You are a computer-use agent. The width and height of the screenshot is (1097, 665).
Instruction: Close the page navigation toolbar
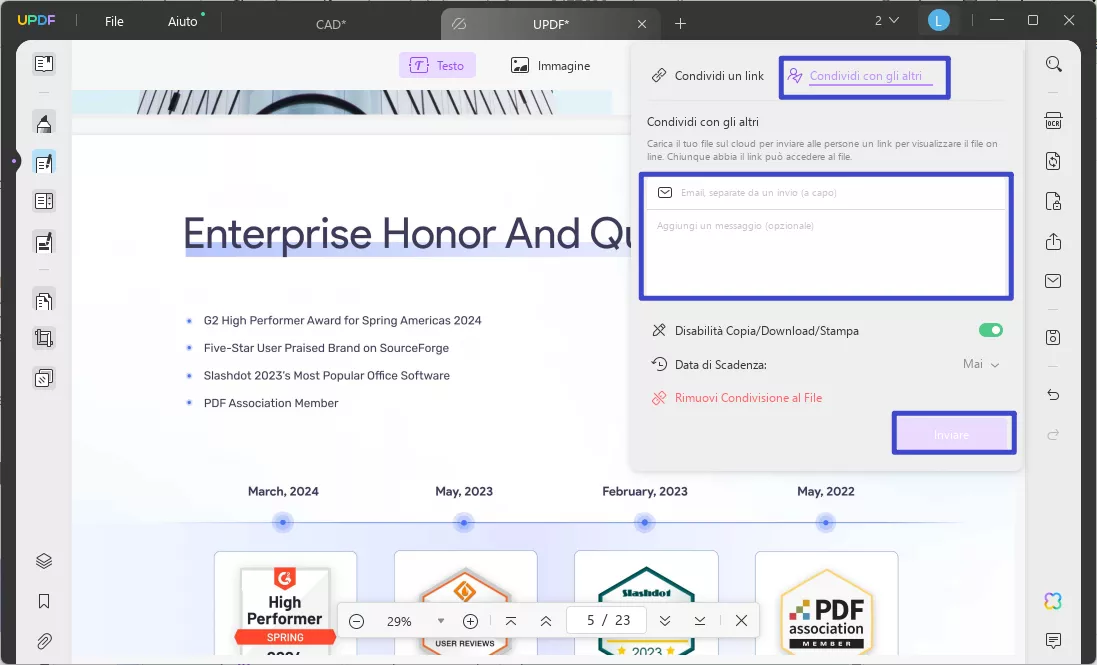coord(742,621)
